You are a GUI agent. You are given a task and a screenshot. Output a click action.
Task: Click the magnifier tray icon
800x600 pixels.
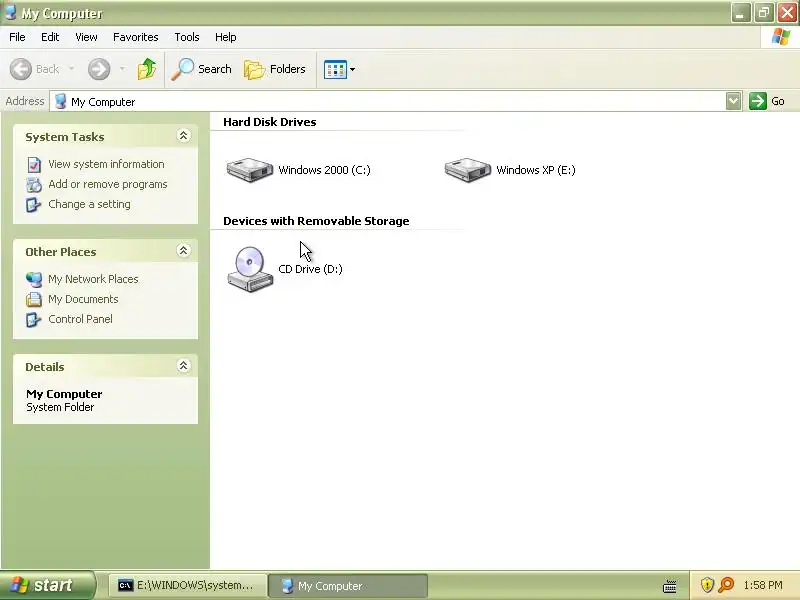pyautogui.click(x=726, y=585)
